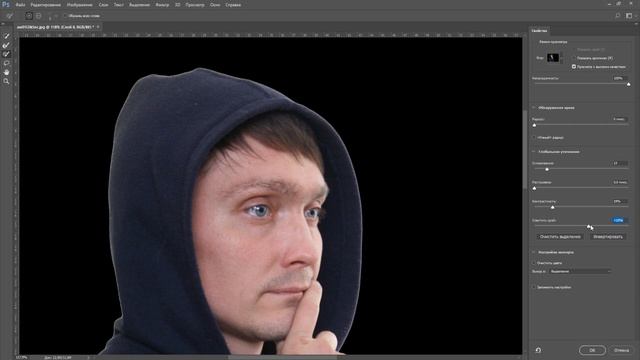Confirm with the OK button
The width and height of the screenshot is (640, 360).
click(x=592, y=350)
